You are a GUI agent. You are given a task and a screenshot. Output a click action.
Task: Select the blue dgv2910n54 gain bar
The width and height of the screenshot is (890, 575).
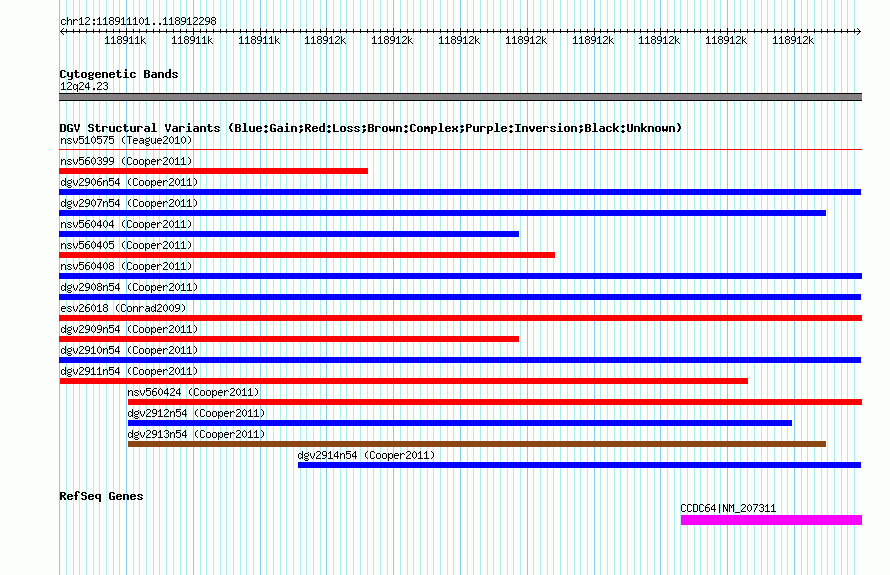[460, 360]
